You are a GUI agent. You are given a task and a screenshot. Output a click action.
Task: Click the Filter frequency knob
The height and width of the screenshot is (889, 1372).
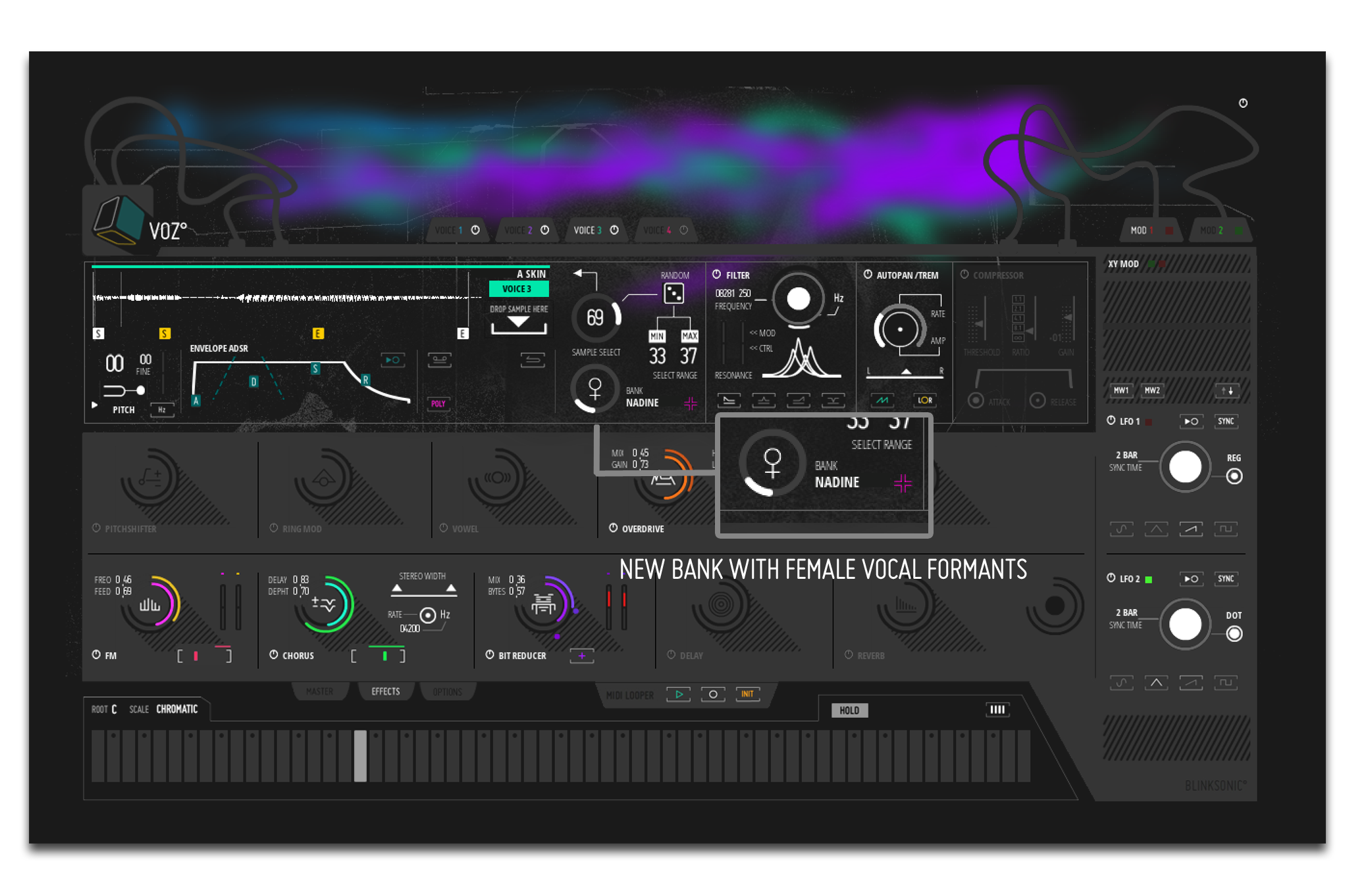click(798, 299)
